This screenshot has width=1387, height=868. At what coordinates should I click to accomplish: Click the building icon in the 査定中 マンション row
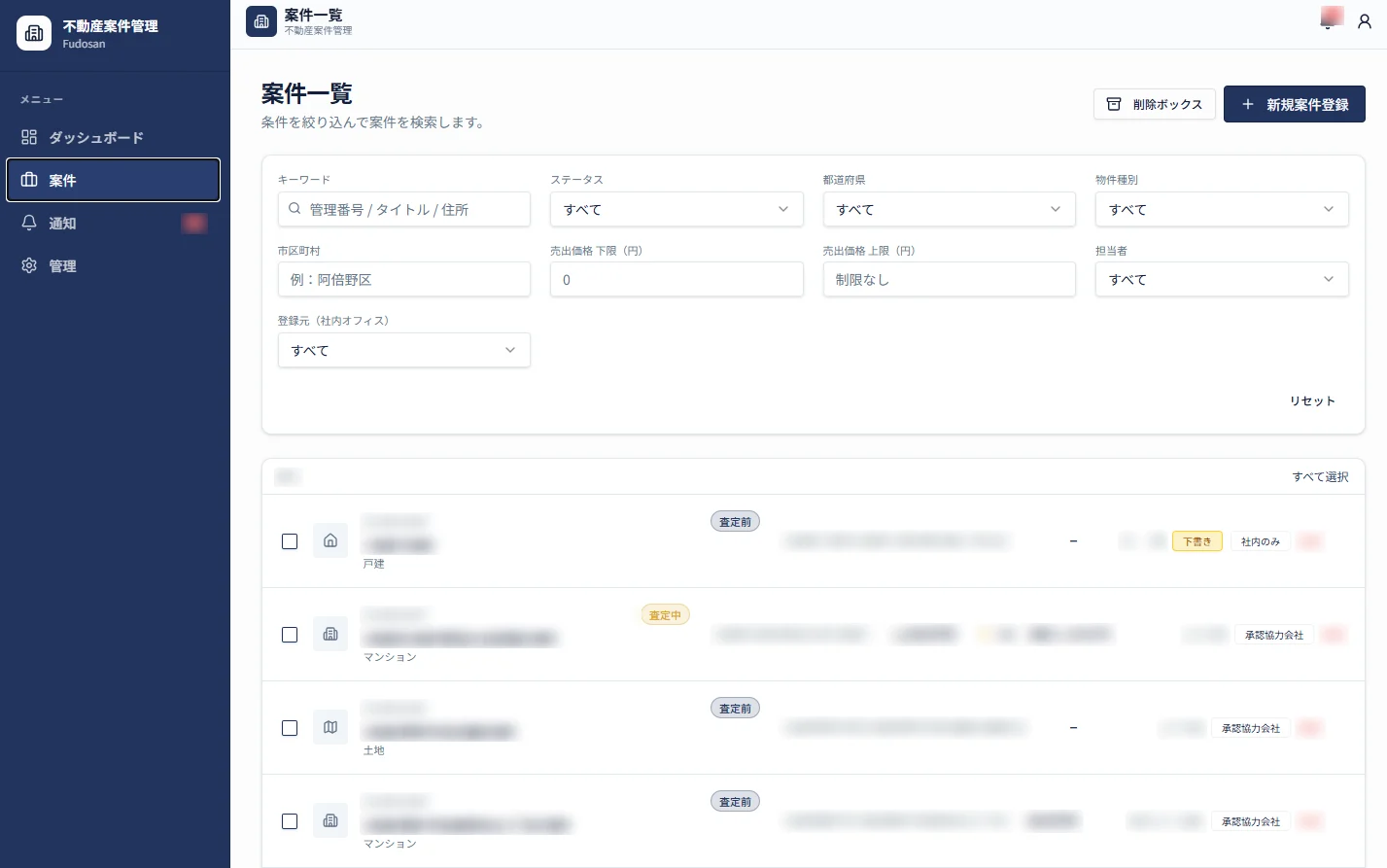point(330,634)
